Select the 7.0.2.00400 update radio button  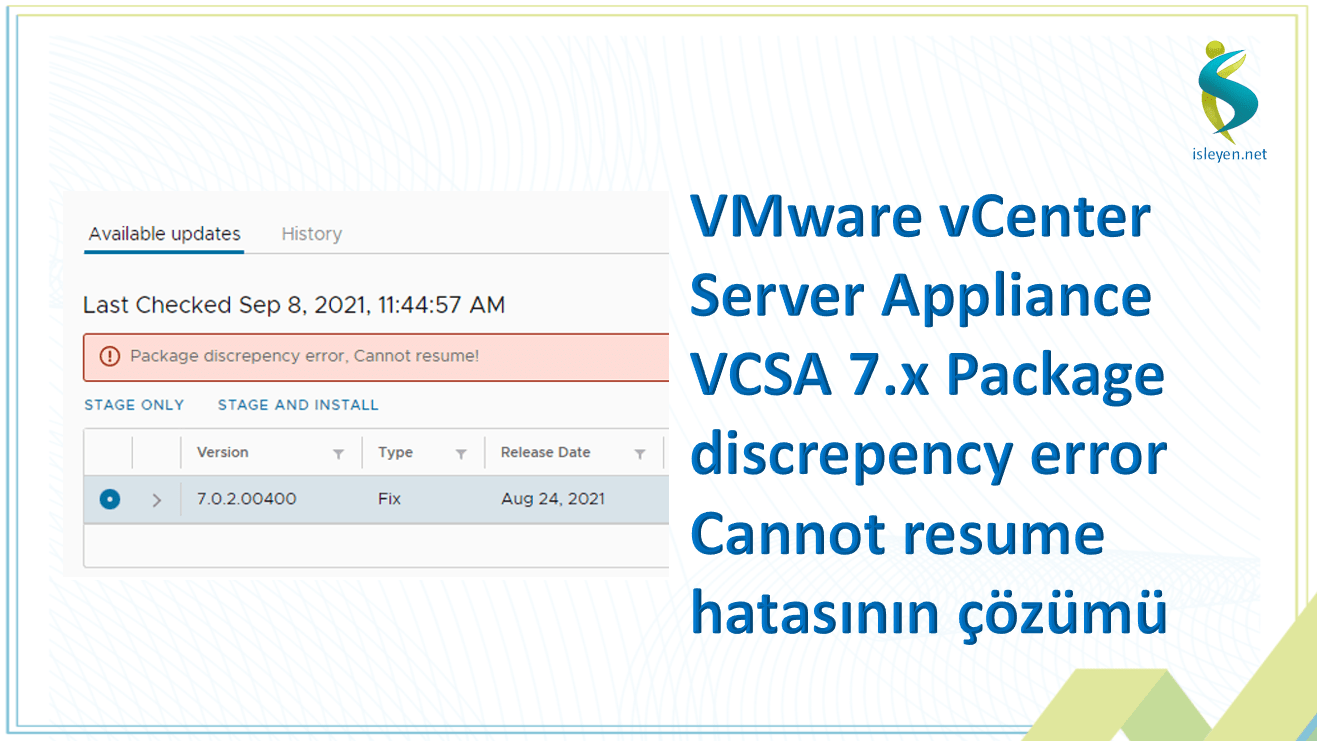(x=110, y=499)
